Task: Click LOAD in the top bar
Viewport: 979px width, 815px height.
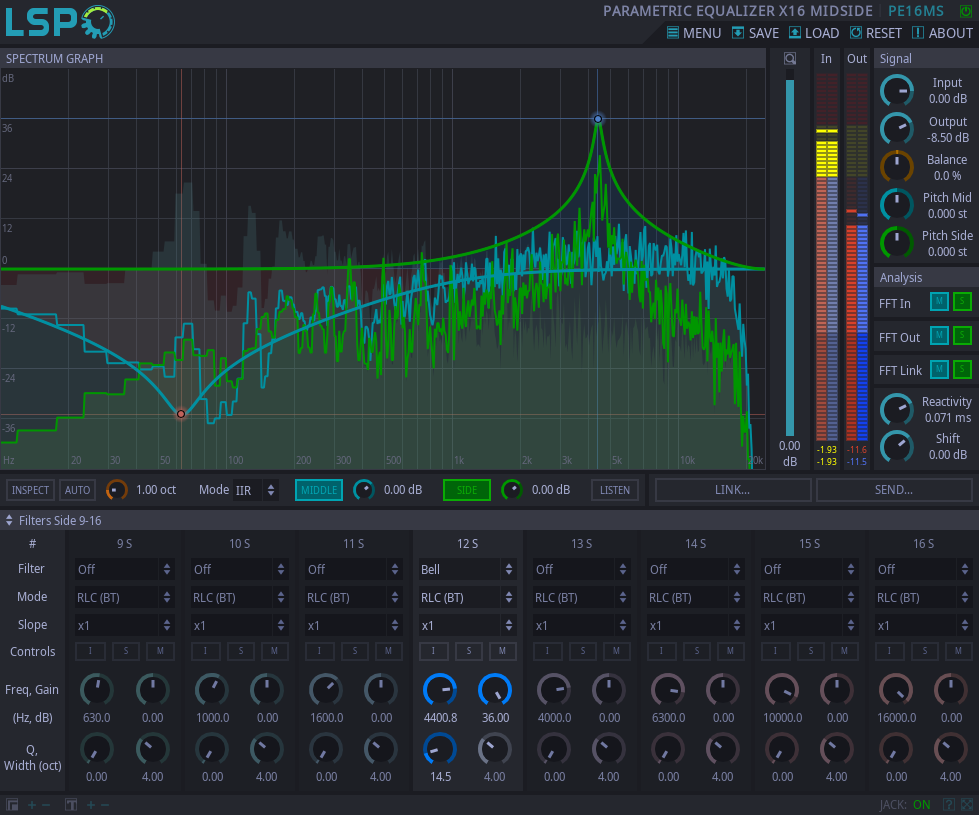Action: [x=814, y=33]
